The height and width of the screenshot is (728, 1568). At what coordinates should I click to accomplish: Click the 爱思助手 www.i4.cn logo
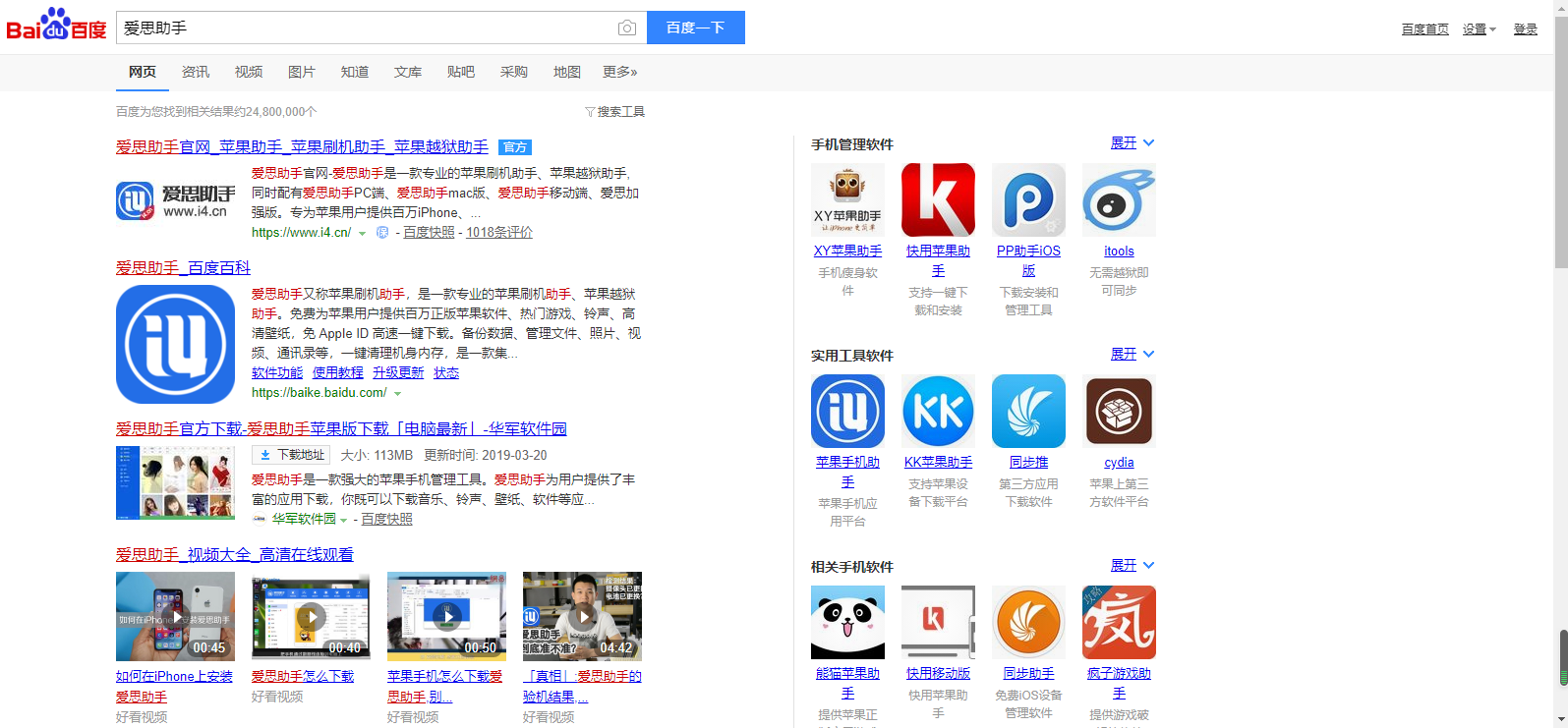coord(176,200)
